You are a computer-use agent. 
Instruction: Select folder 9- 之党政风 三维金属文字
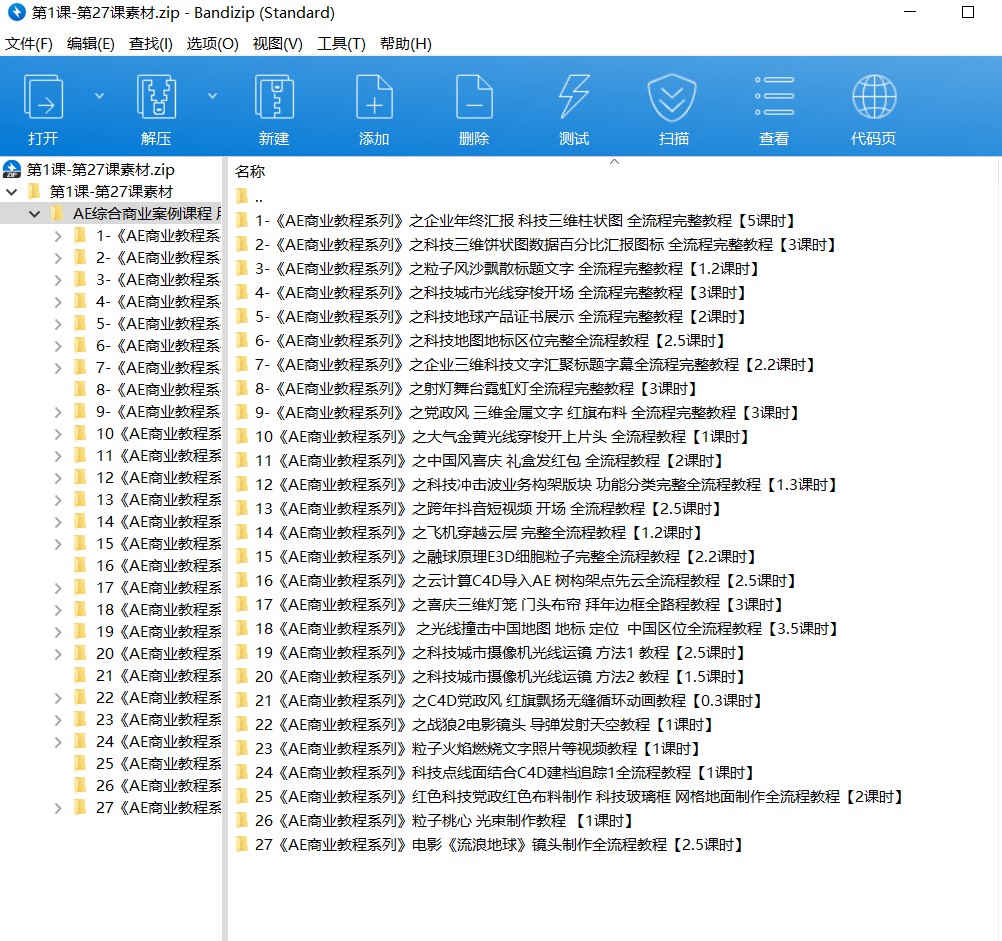527,413
